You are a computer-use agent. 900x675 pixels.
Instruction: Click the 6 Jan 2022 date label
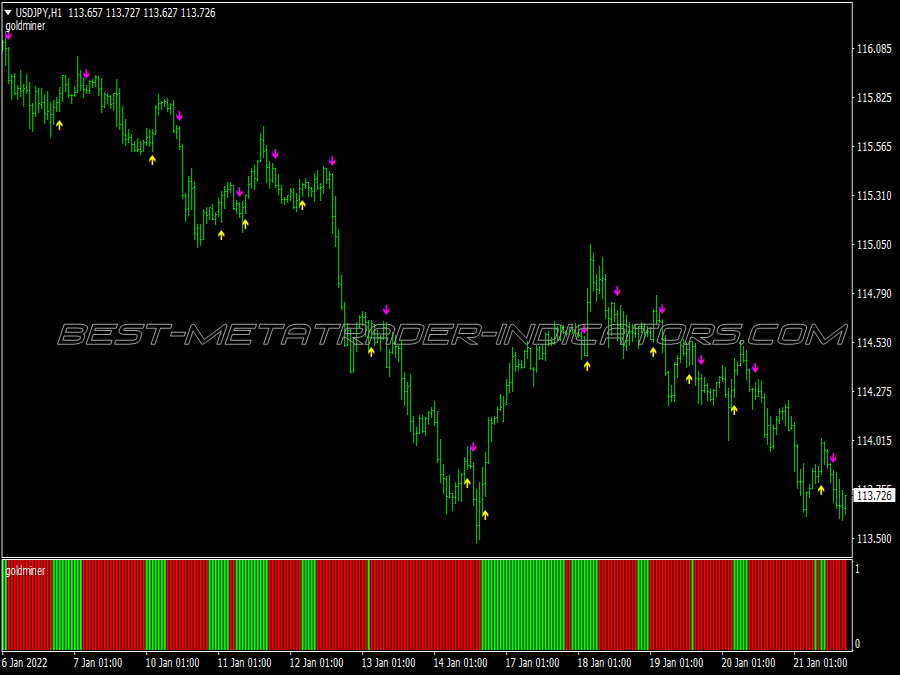(26, 662)
